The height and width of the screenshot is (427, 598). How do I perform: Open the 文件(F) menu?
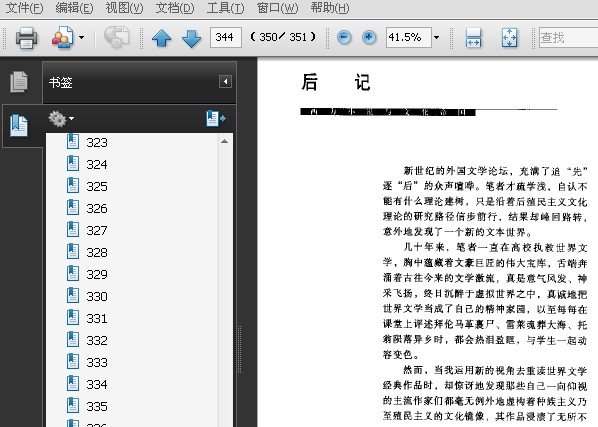(x=24, y=8)
